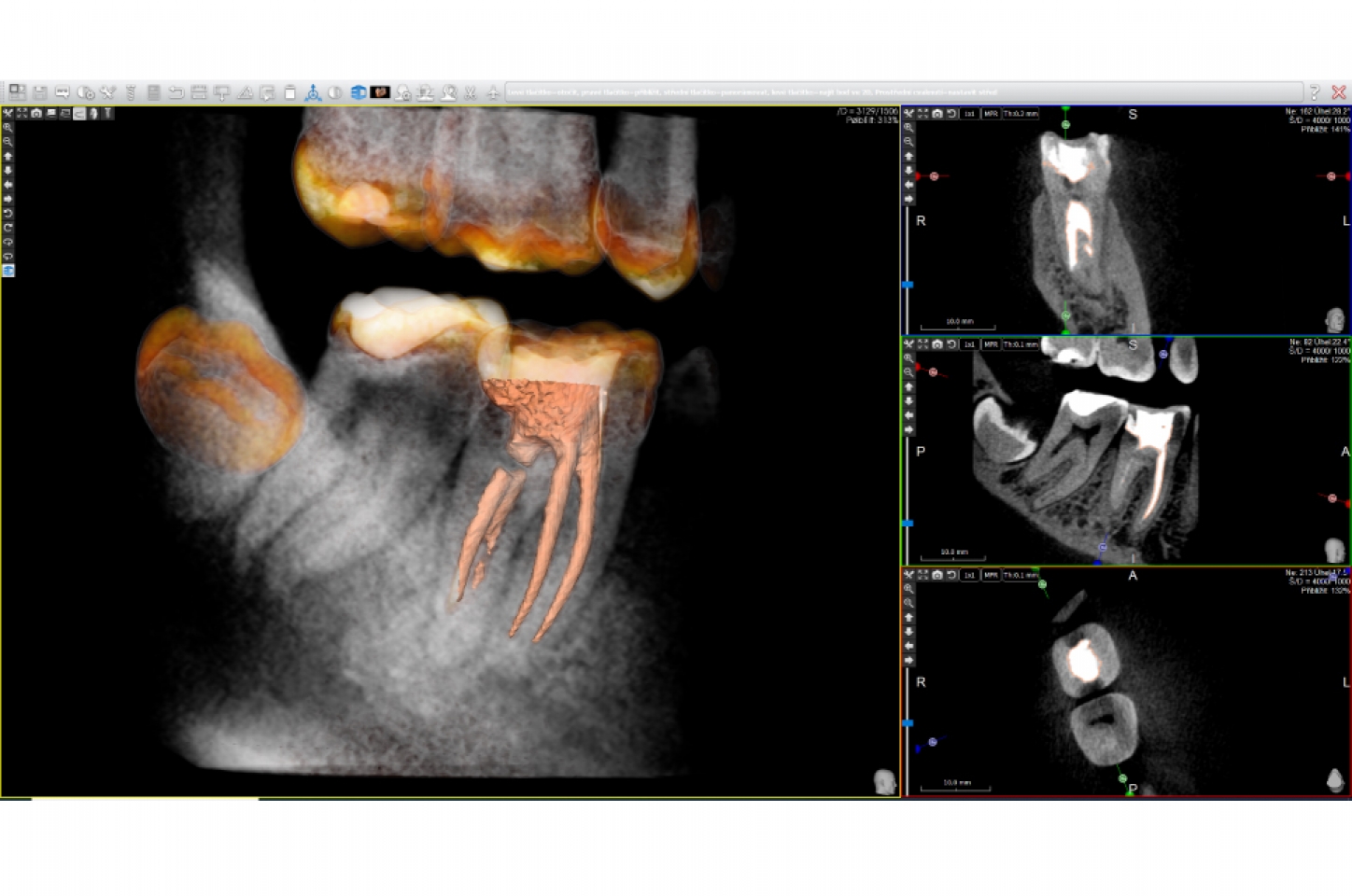Select the clipping scissors tool in the 3D view
This screenshot has width=1352, height=896.
pos(8,114)
